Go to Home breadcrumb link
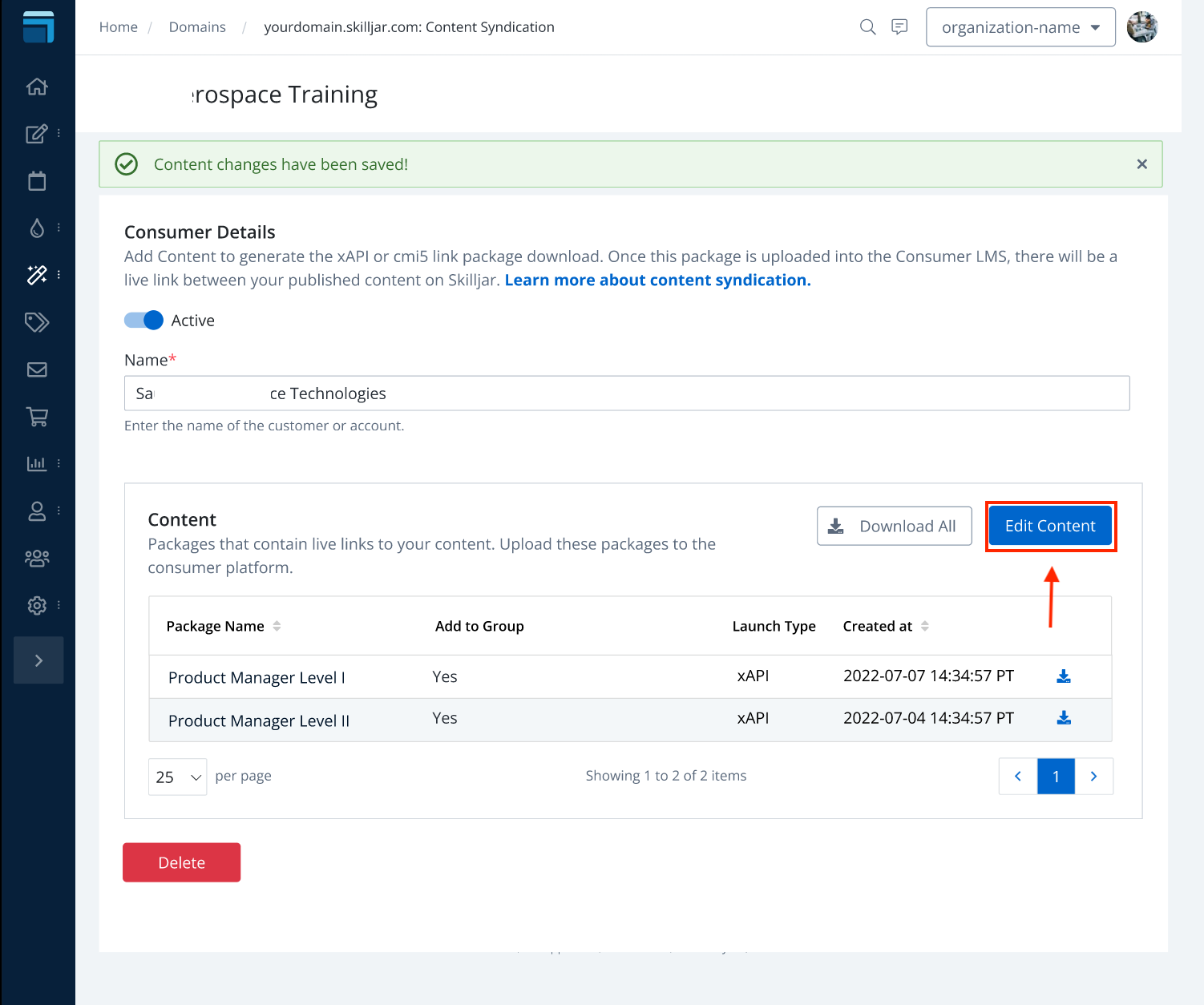The width and height of the screenshot is (1204, 1005). [x=119, y=27]
